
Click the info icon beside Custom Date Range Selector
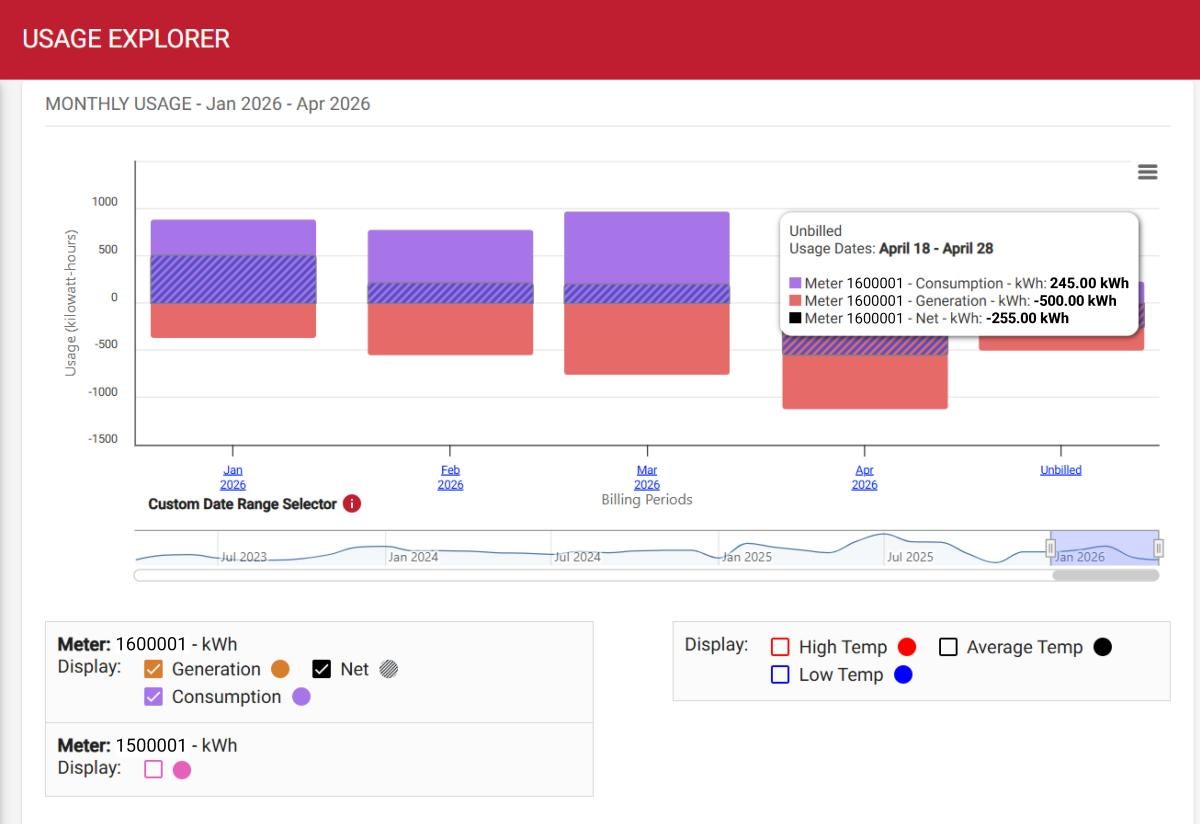pos(352,504)
